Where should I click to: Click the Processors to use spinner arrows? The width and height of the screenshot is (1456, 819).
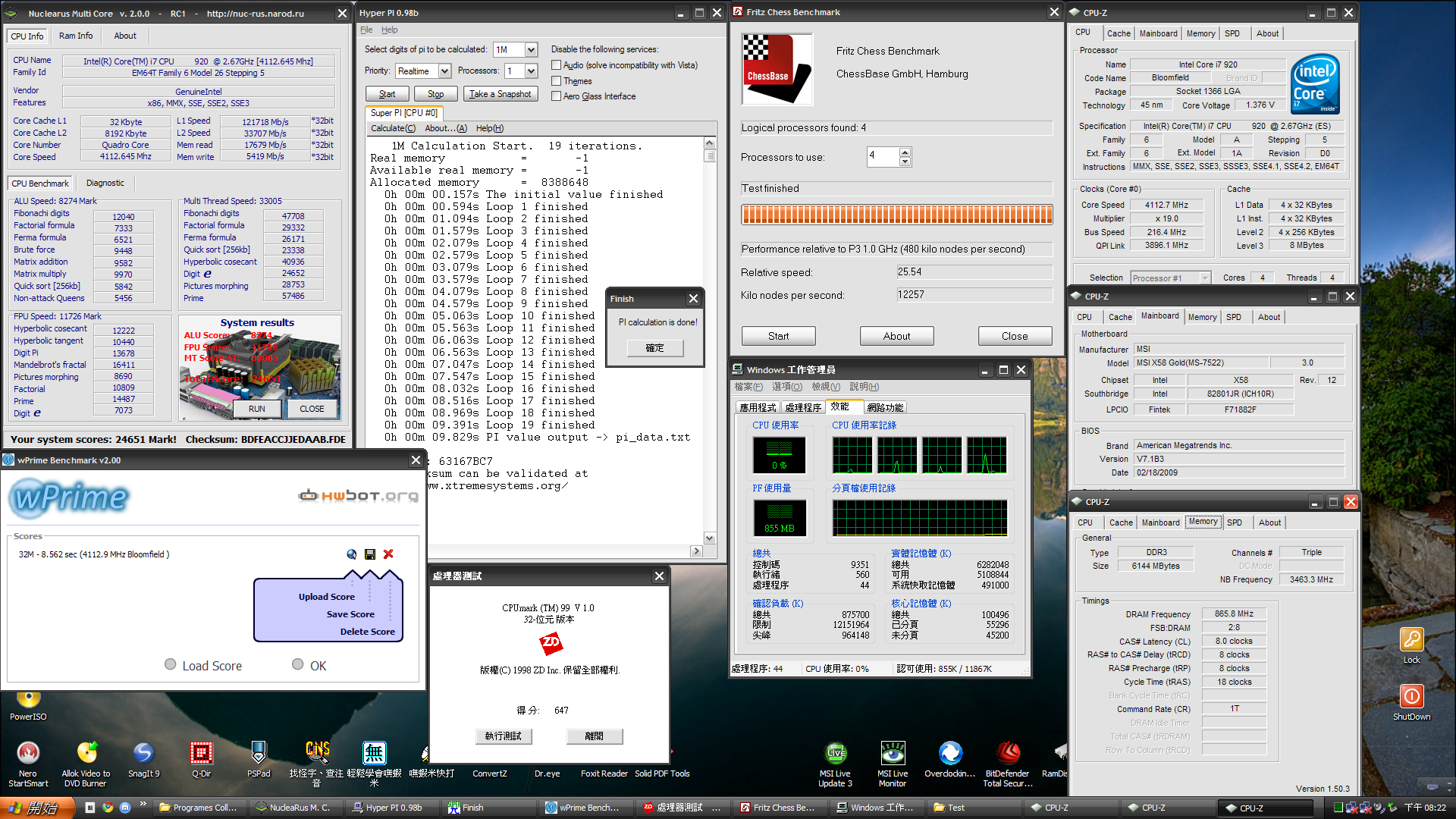pyautogui.click(x=905, y=157)
